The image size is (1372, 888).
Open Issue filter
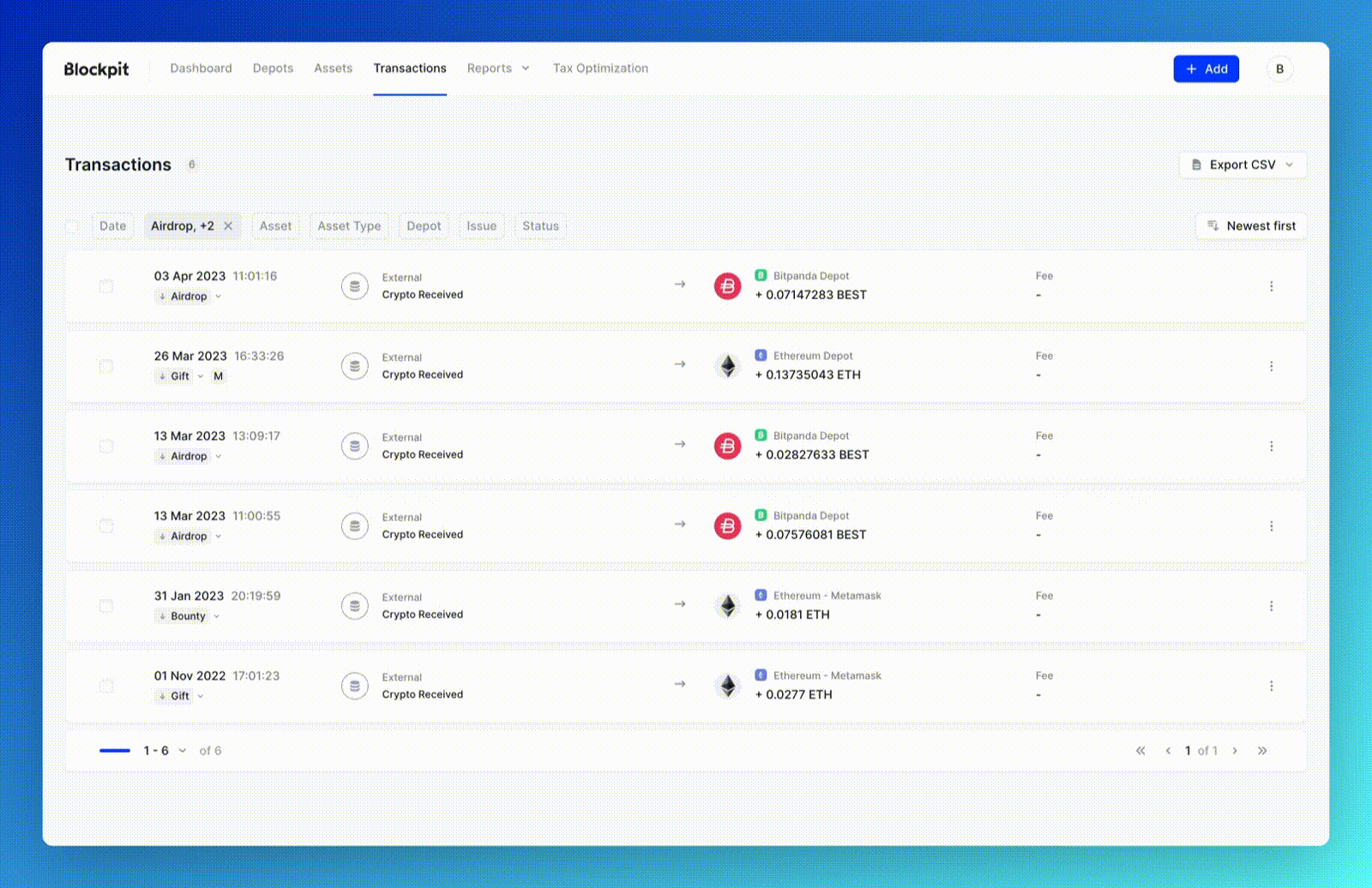click(x=481, y=226)
